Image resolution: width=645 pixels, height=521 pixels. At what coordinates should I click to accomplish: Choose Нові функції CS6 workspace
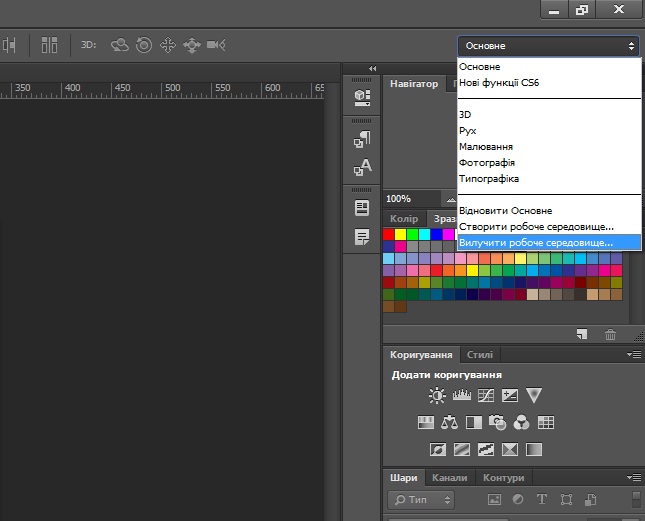pyautogui.click(x=549, y=83)
